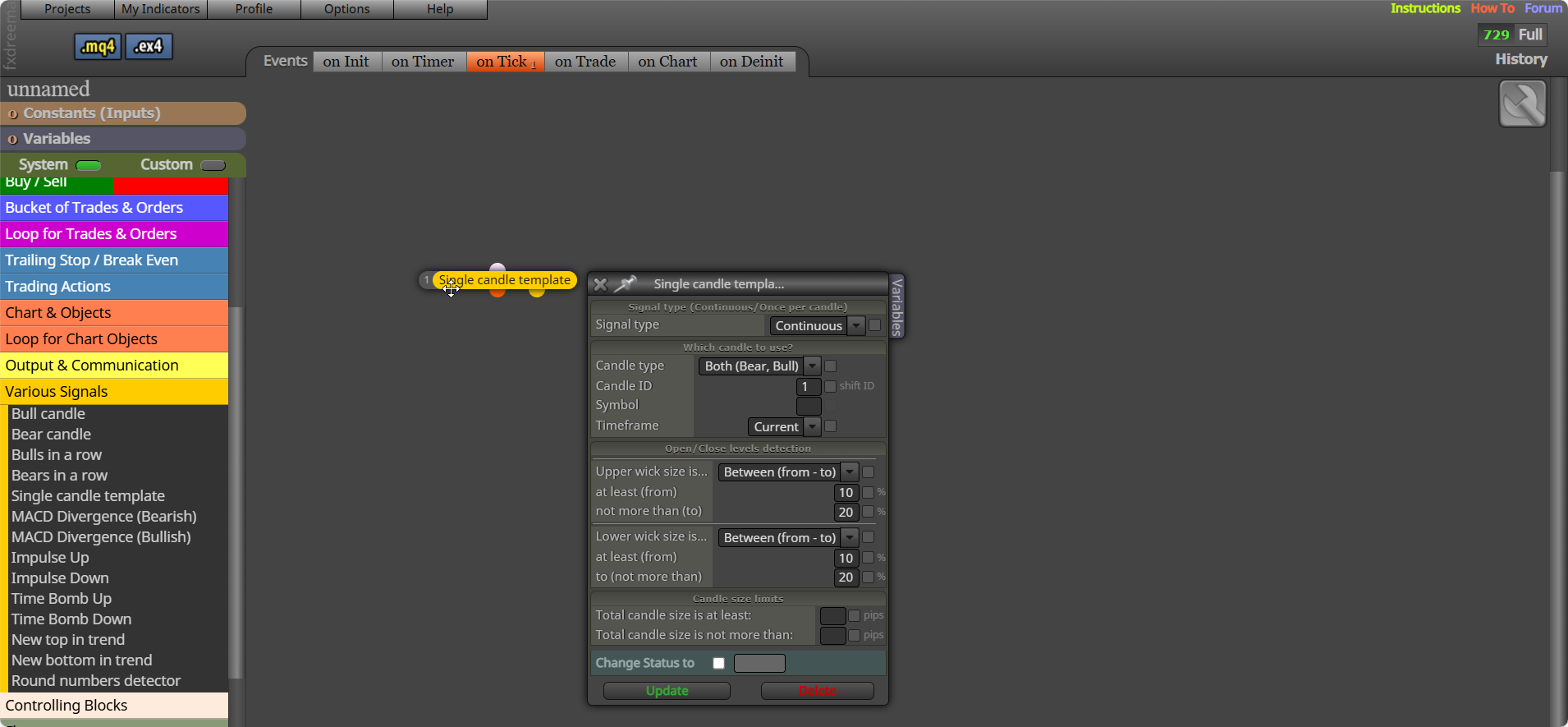
Task: Click the red Delete button
Action: [818, 691]
